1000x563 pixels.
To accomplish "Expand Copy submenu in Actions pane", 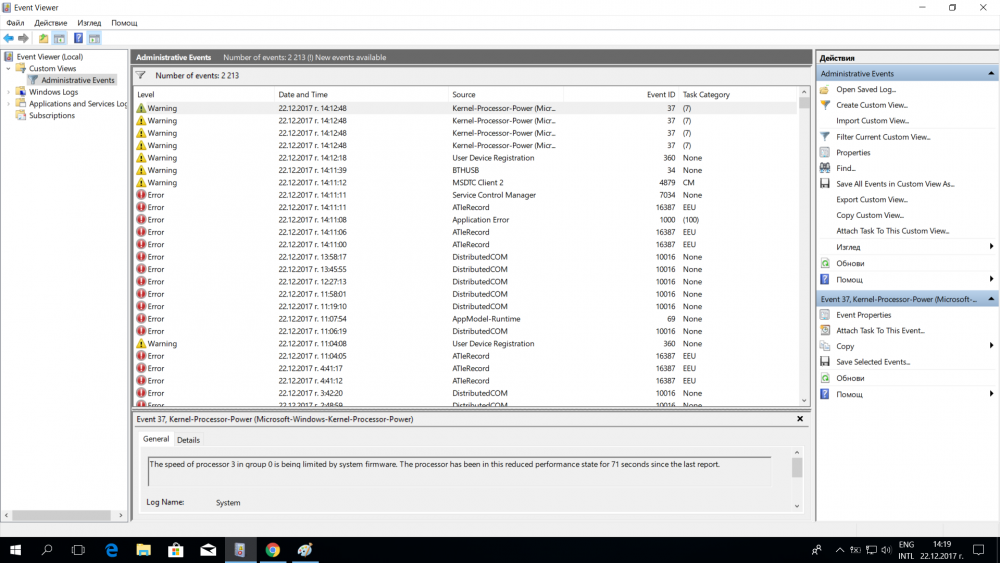I will 991,346.
